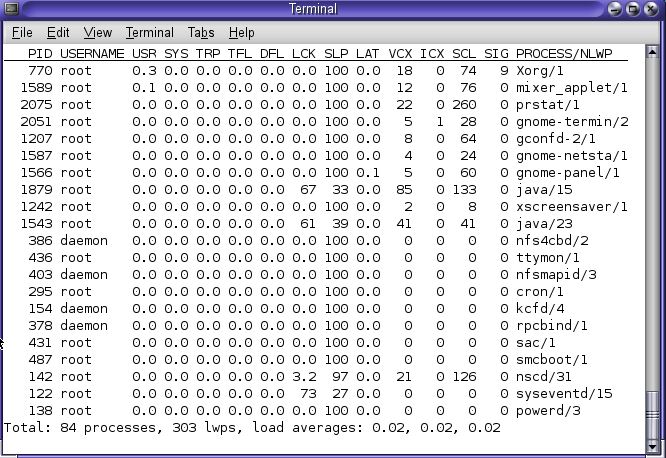Select the xscreensaver/1 process name
This screenshot has width=666, height=458.
coord(572,206)
